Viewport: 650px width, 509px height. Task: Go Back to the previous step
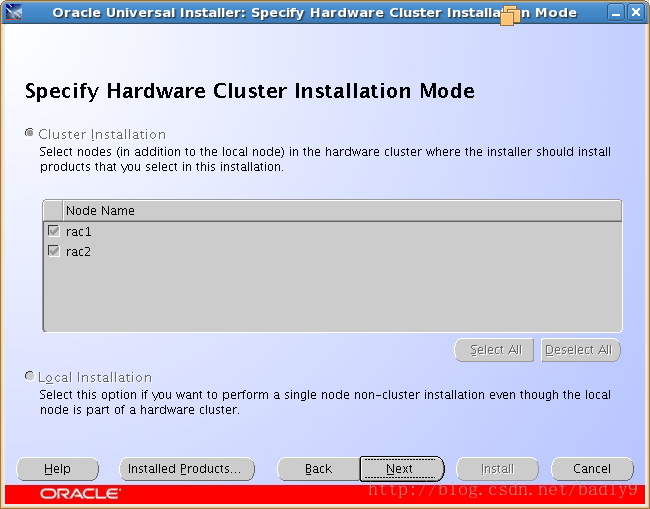click(318, 469)
